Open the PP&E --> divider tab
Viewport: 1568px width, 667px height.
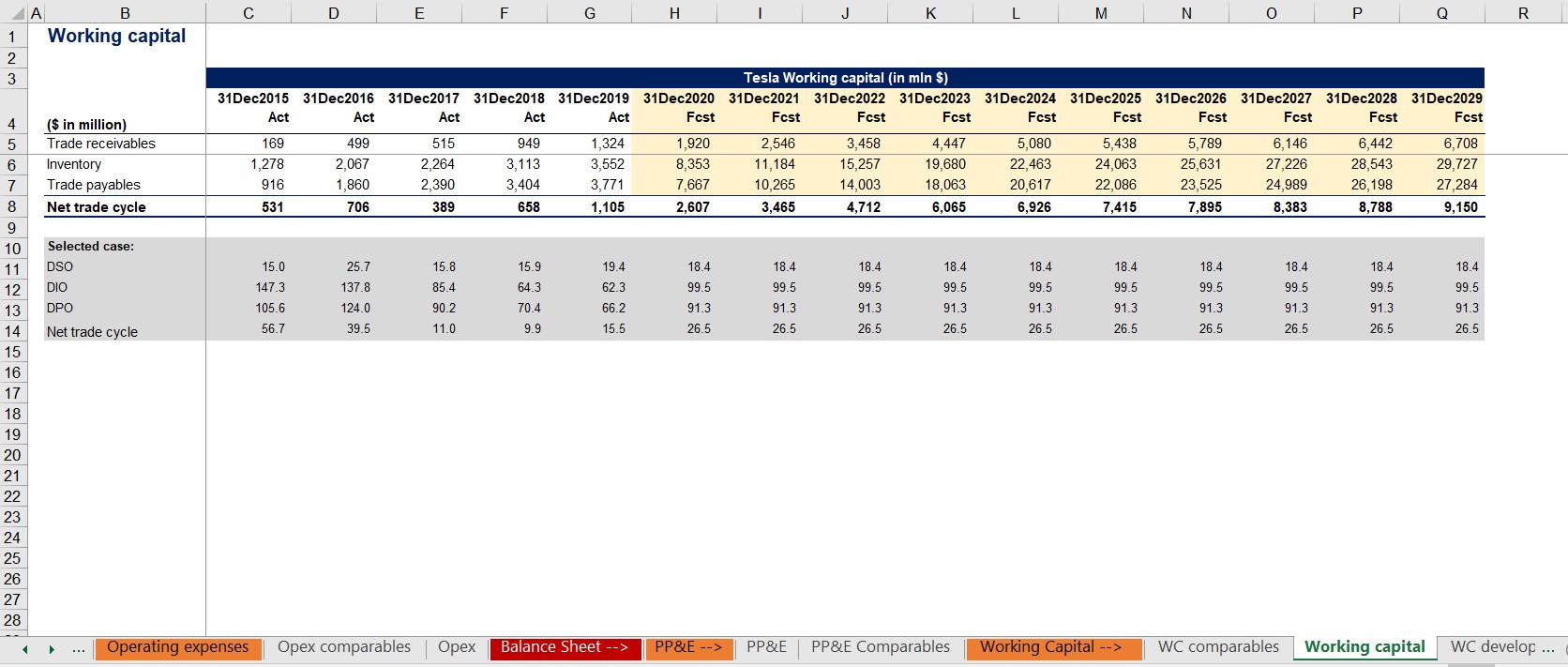coord(688,647)
